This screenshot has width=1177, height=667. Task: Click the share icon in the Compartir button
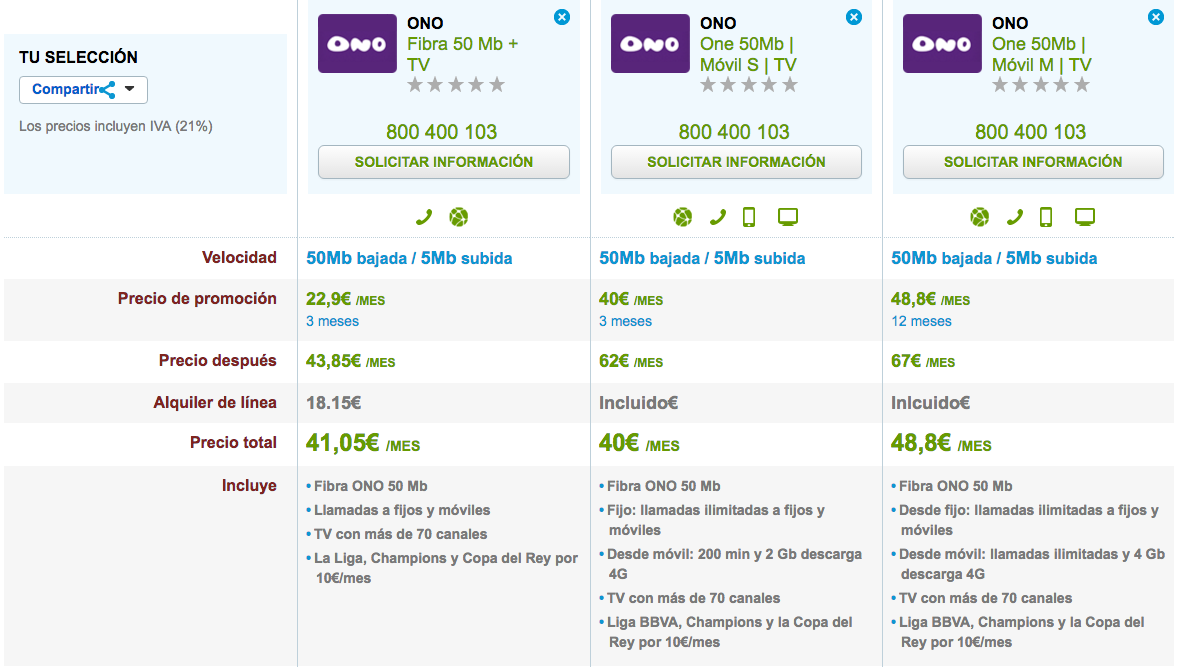point(108,90)
